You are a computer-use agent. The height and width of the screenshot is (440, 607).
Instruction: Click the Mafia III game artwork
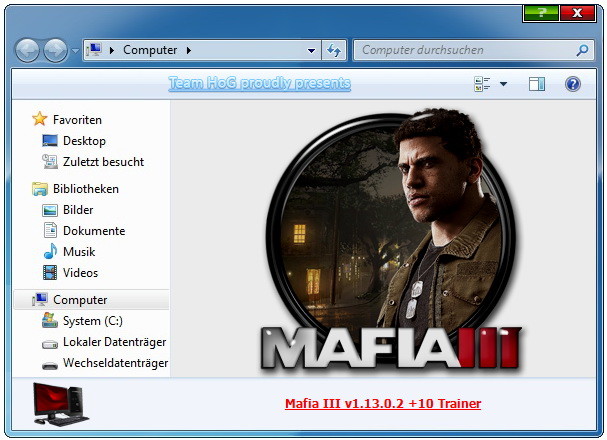tap(391, 239)
